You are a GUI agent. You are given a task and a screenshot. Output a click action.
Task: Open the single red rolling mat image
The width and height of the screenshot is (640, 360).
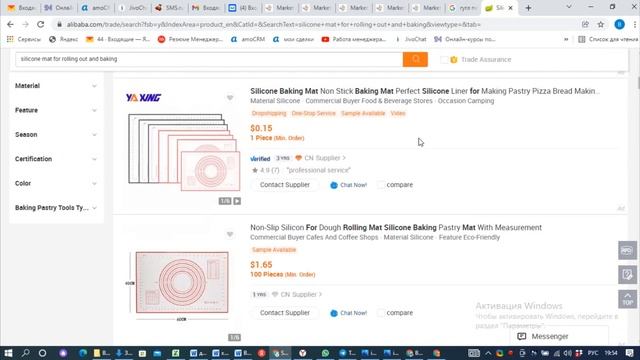click(182, 283)
